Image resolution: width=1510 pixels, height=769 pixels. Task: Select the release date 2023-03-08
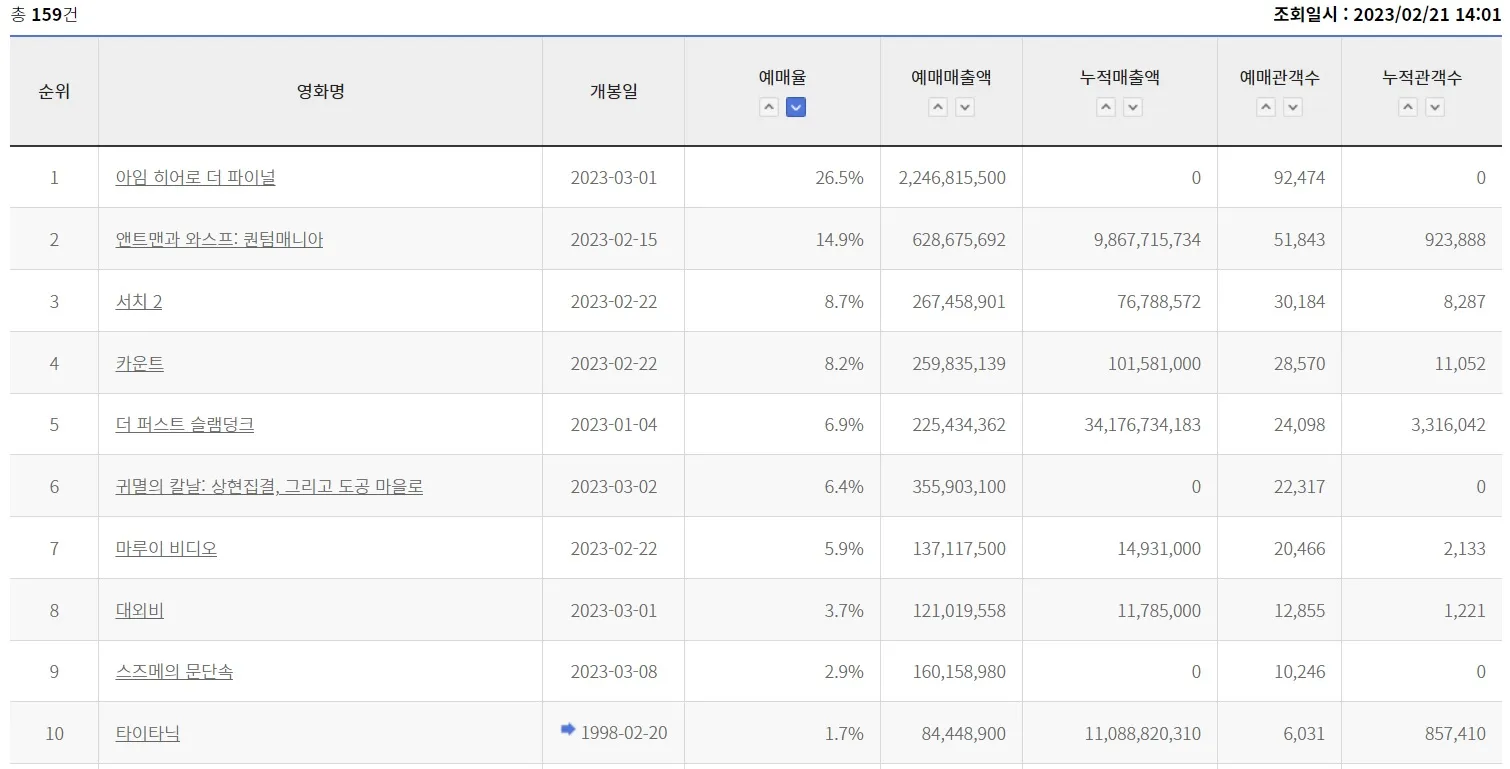614,672
